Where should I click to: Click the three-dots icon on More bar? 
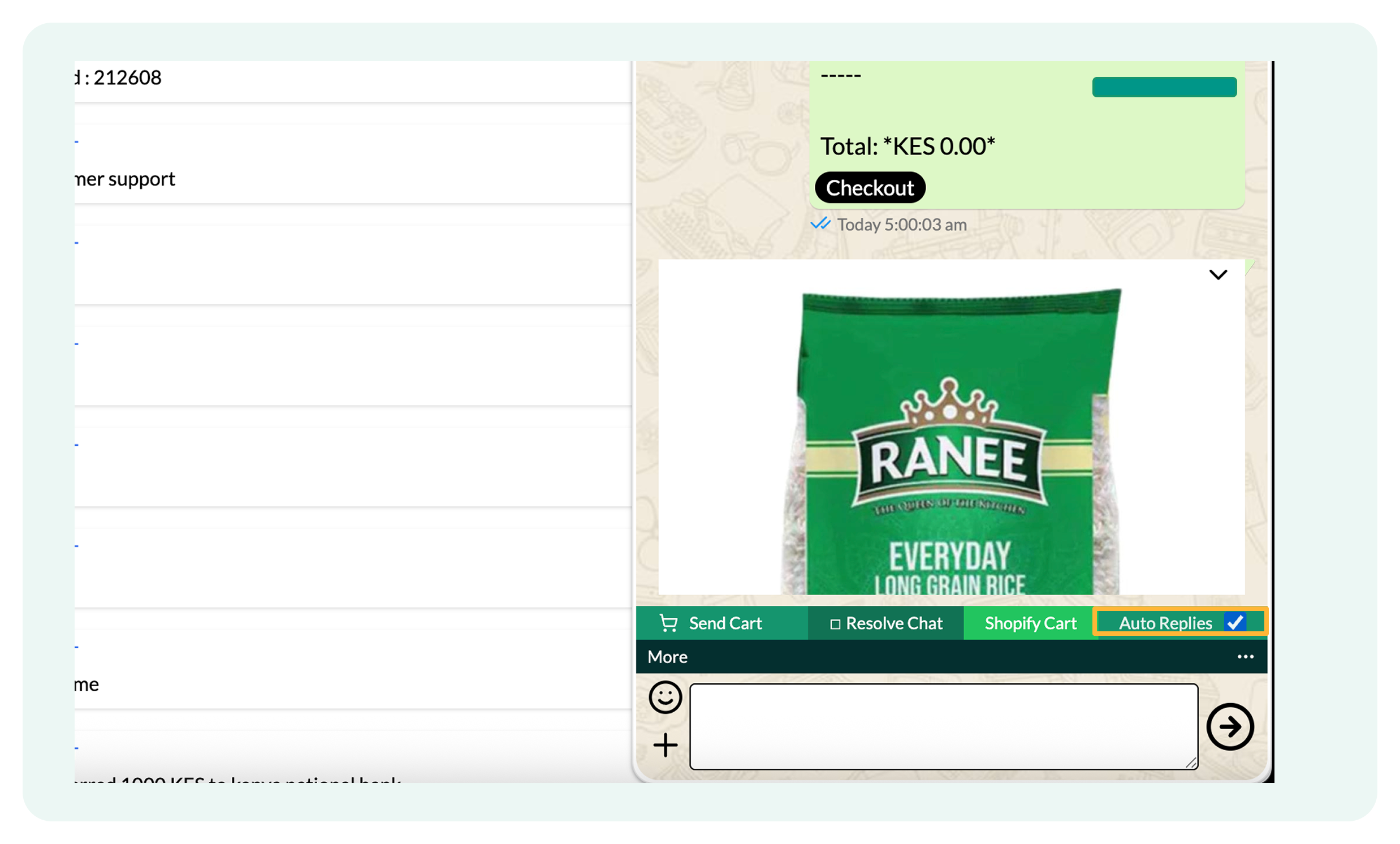(x=1245, y=657)
